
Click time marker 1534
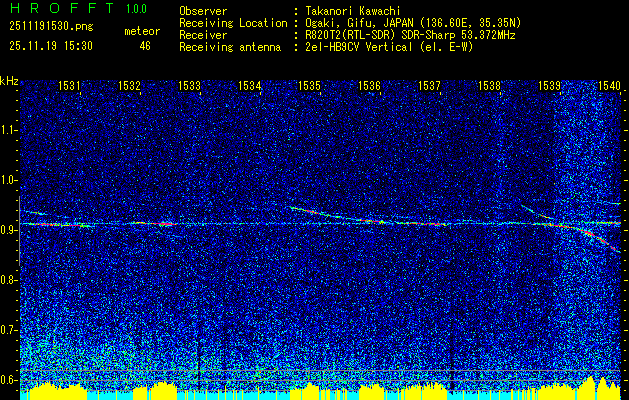[x=250, y=85]
